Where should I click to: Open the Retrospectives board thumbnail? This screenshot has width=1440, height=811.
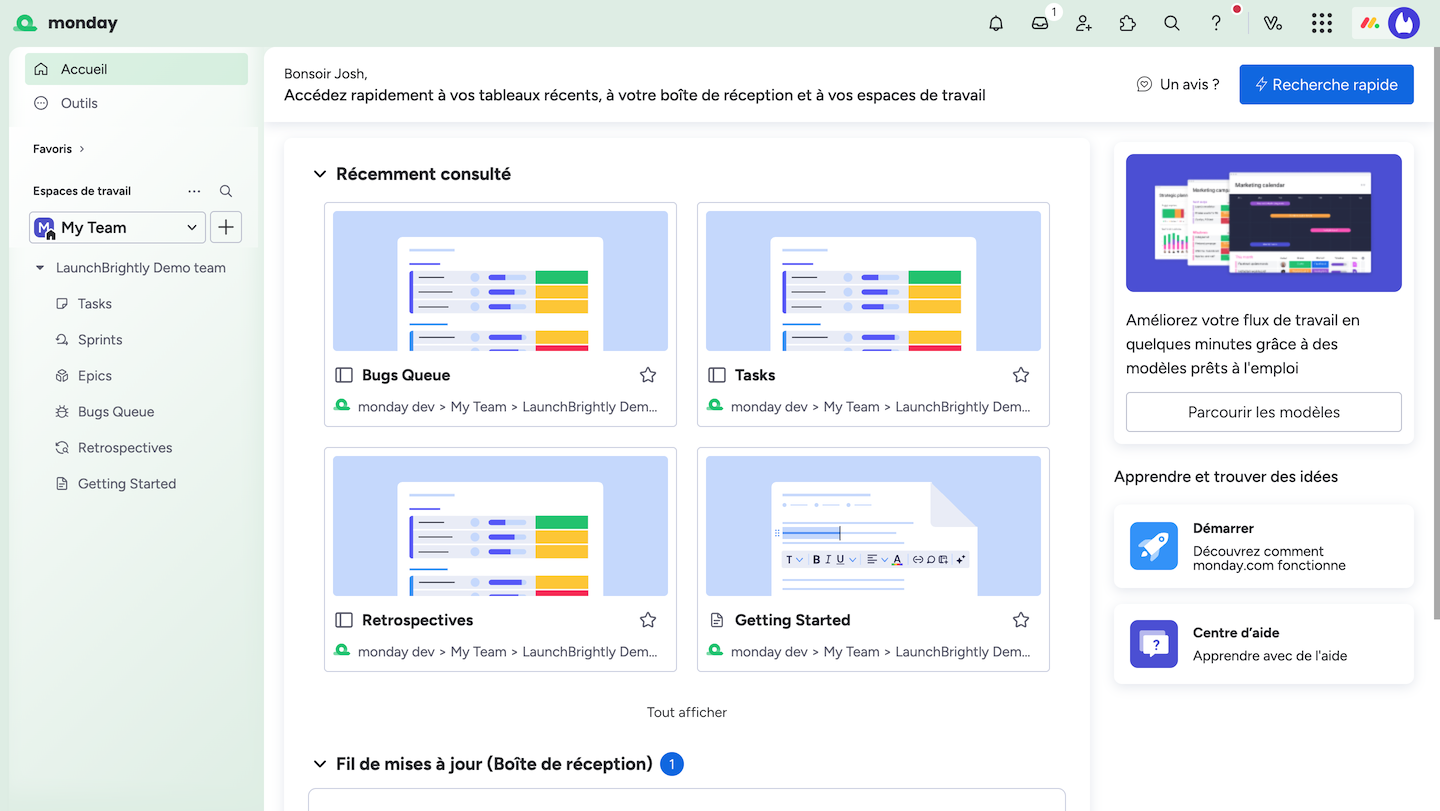click(500, 526)
